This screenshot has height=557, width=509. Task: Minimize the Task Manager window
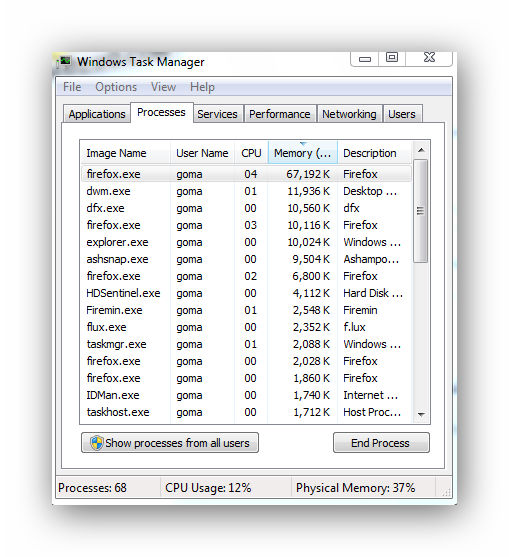point(365,59)
